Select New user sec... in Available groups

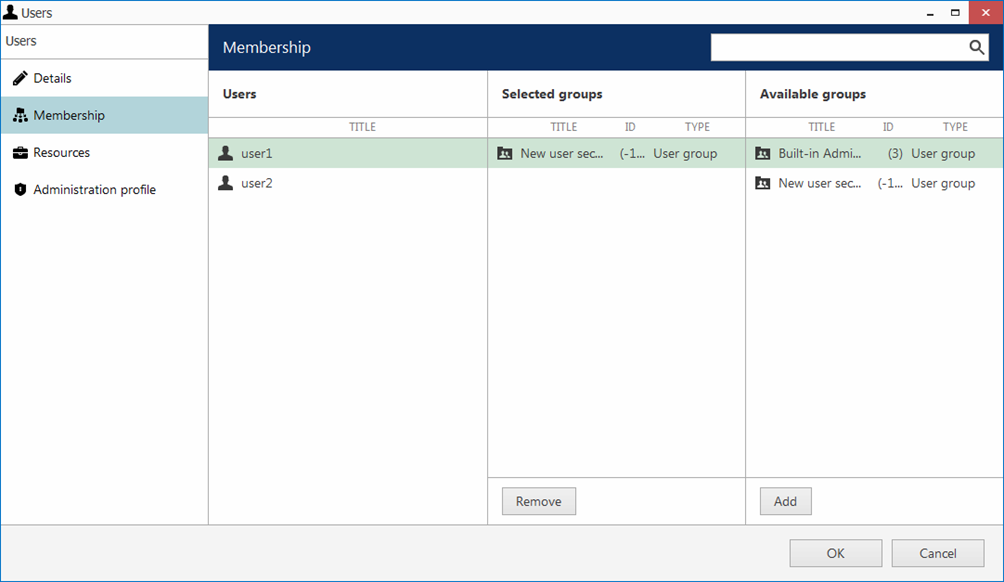coord(819,183)
